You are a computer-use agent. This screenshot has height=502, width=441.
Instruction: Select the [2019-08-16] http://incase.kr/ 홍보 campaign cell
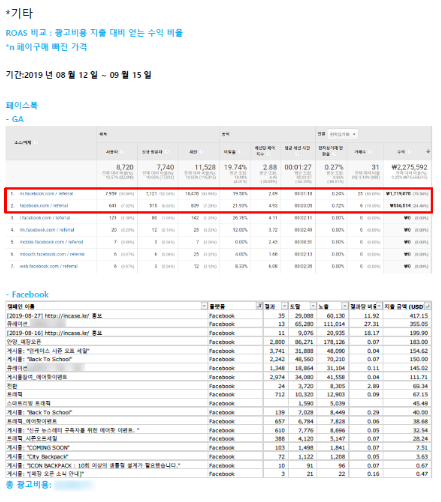[x=107, y=333]
